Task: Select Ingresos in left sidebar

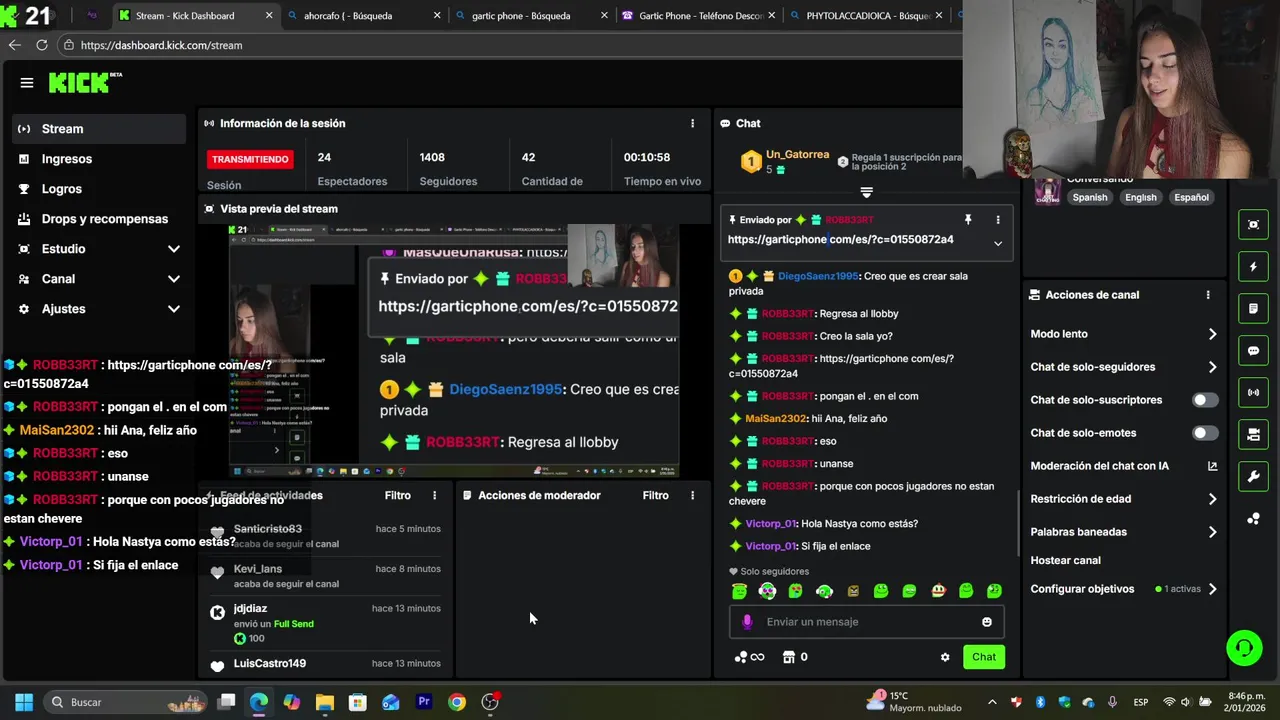Action: [100, 159]
